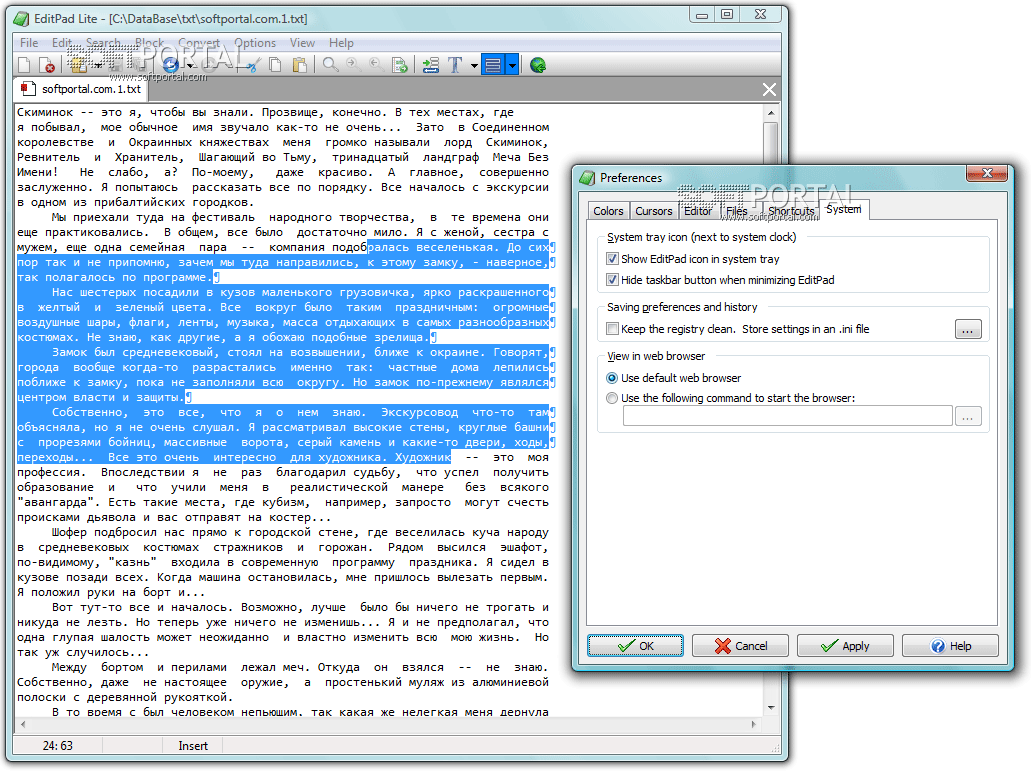The height and width of the screenshot is (772, 1031).
Task: Click the horizontal scrollbar left arrow
Action: coord(24,725)
